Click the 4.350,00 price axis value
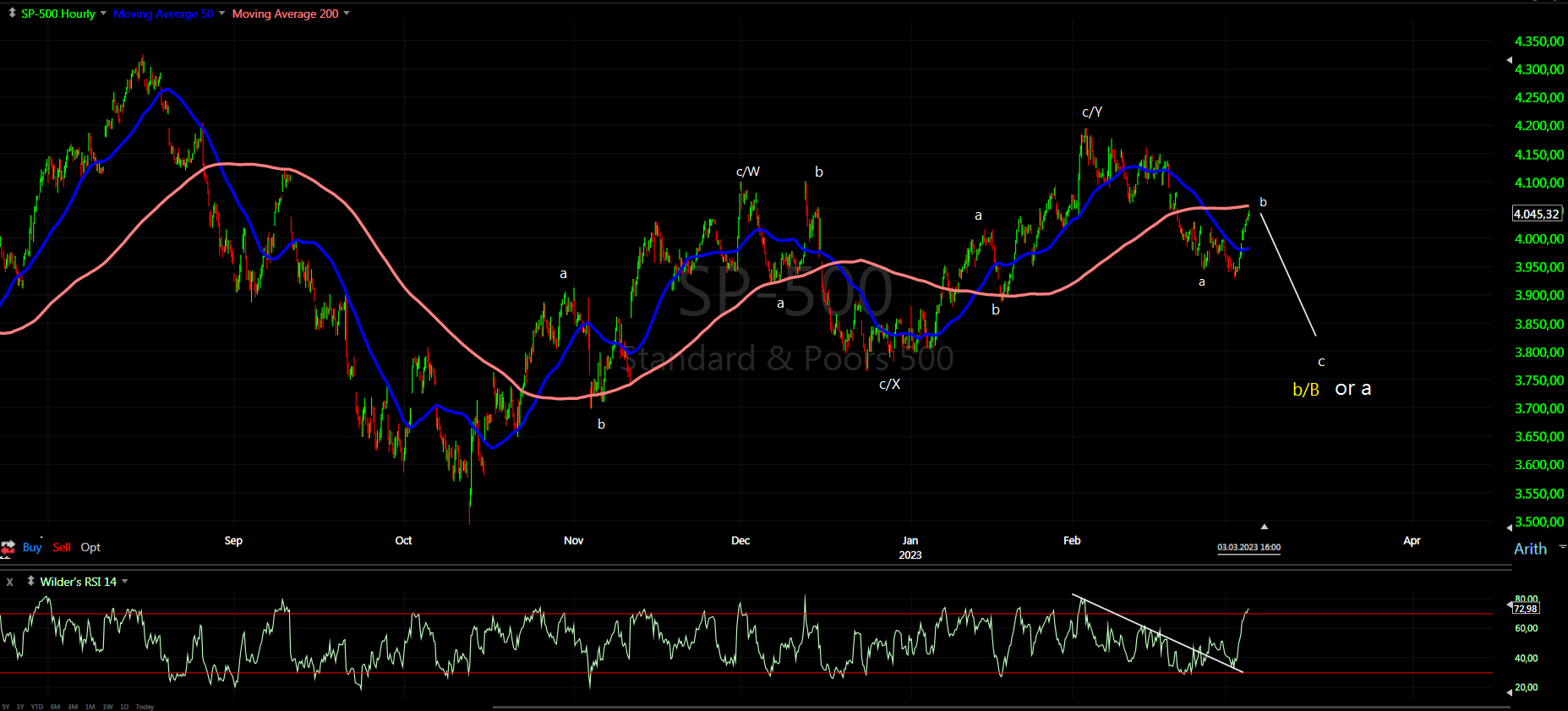1568x711 pixels. pos(1539,41)
